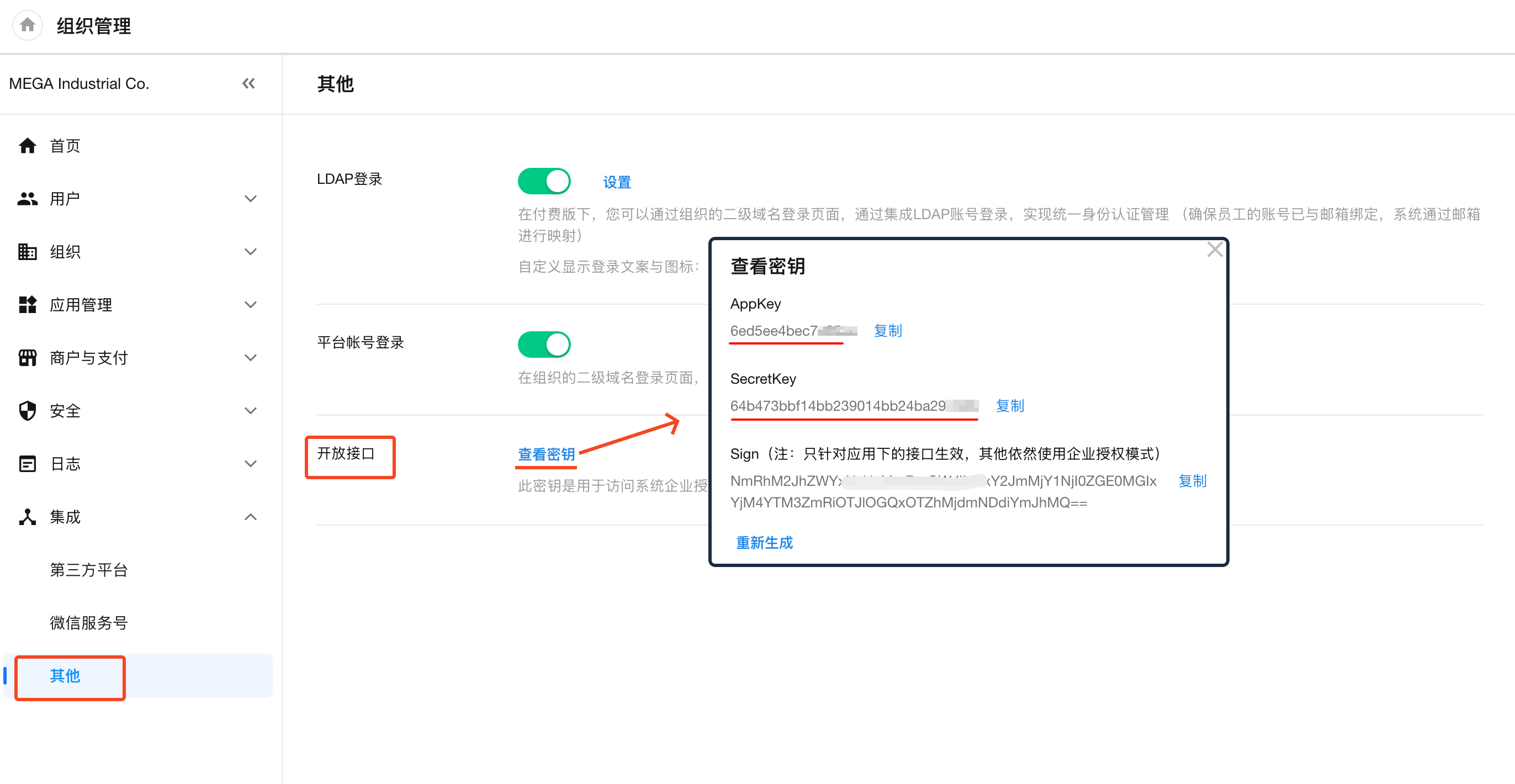This screenshot has width=1515, height=784.
Task: Collapse the sidebar with the double-arrow icon
Action: (x=248, y=83)
